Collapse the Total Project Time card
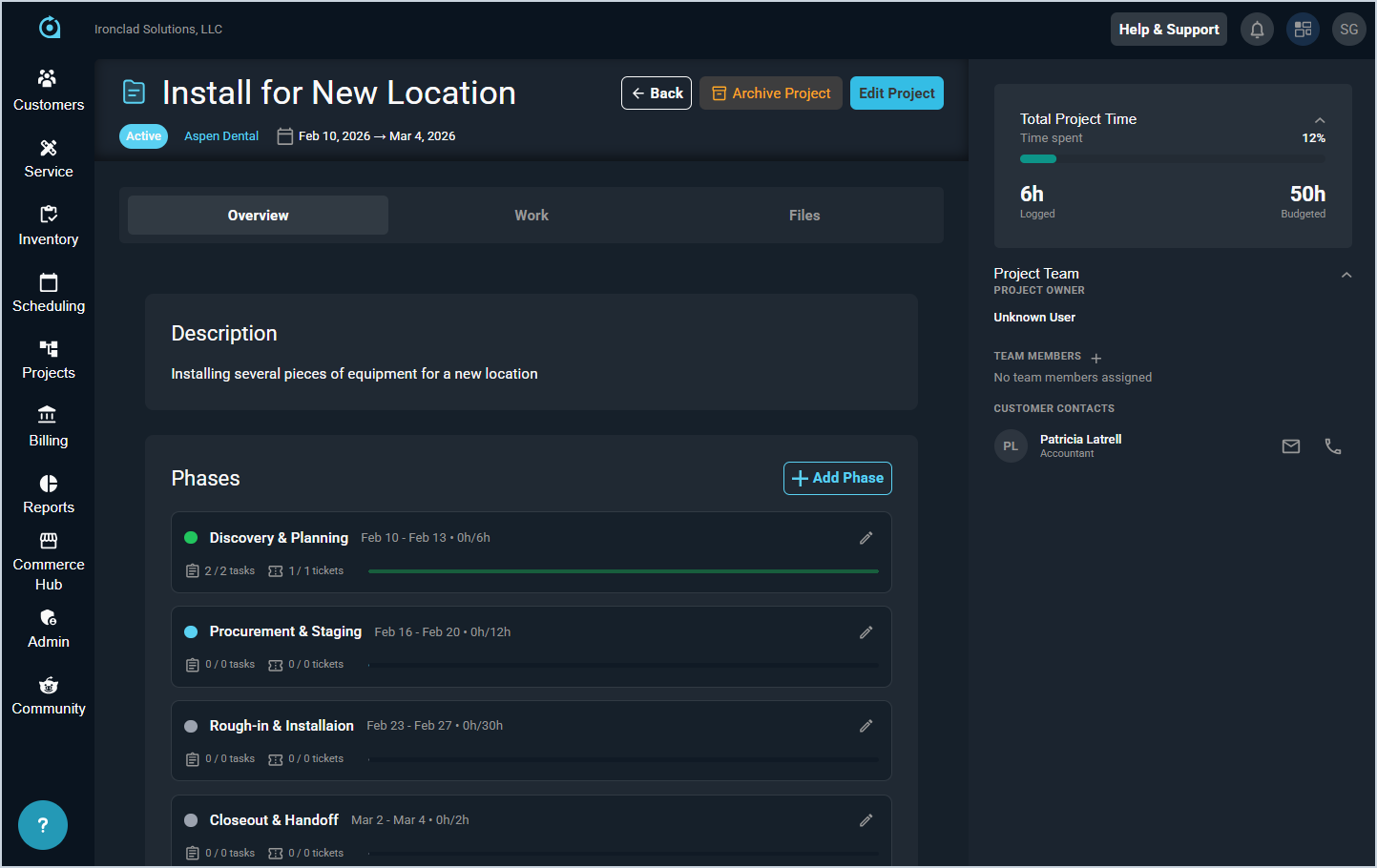The width and height of the screenshot is (1377, 868). click(1320, 120)
